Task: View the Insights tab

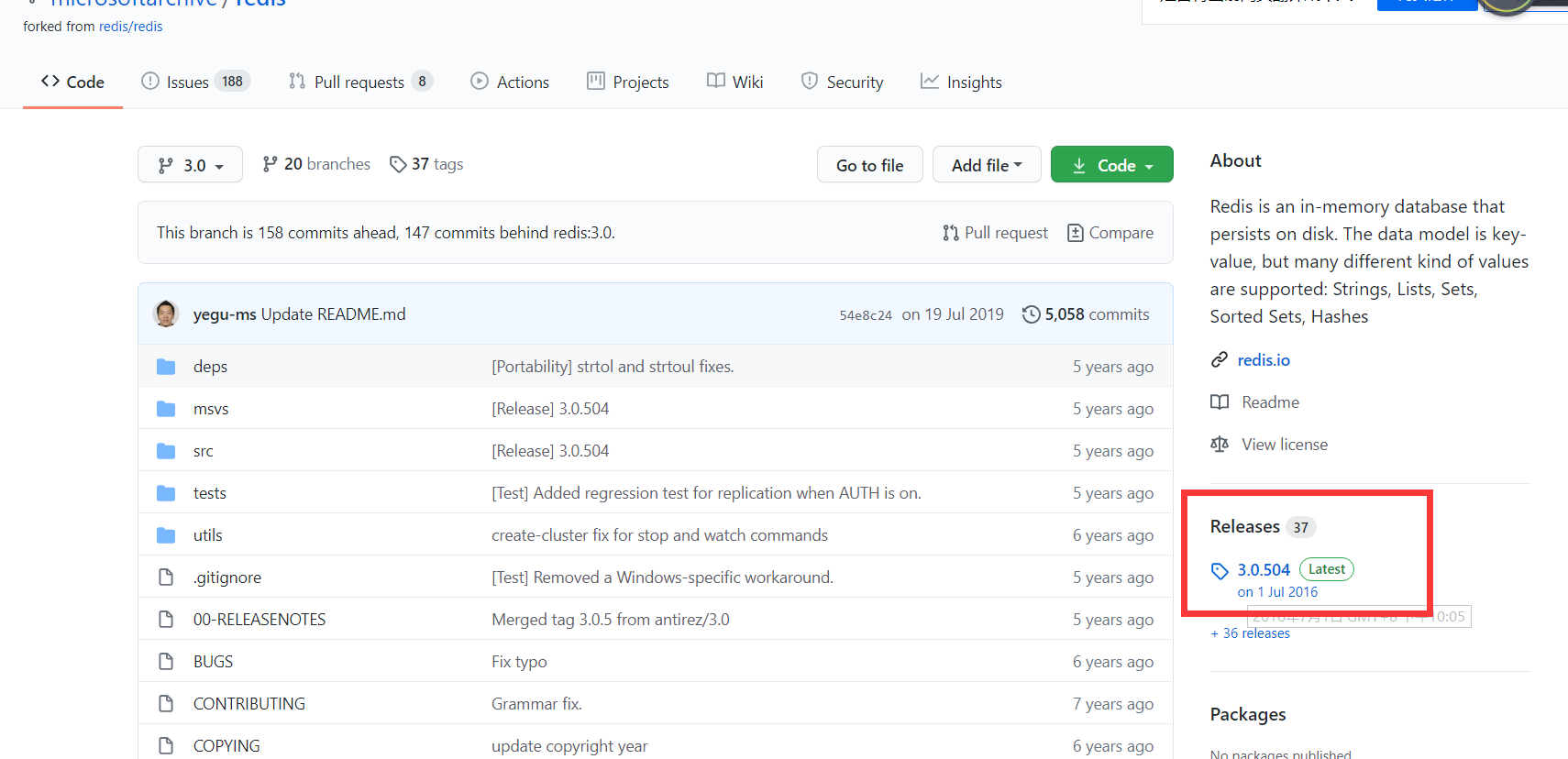Action: click(961, 82)
